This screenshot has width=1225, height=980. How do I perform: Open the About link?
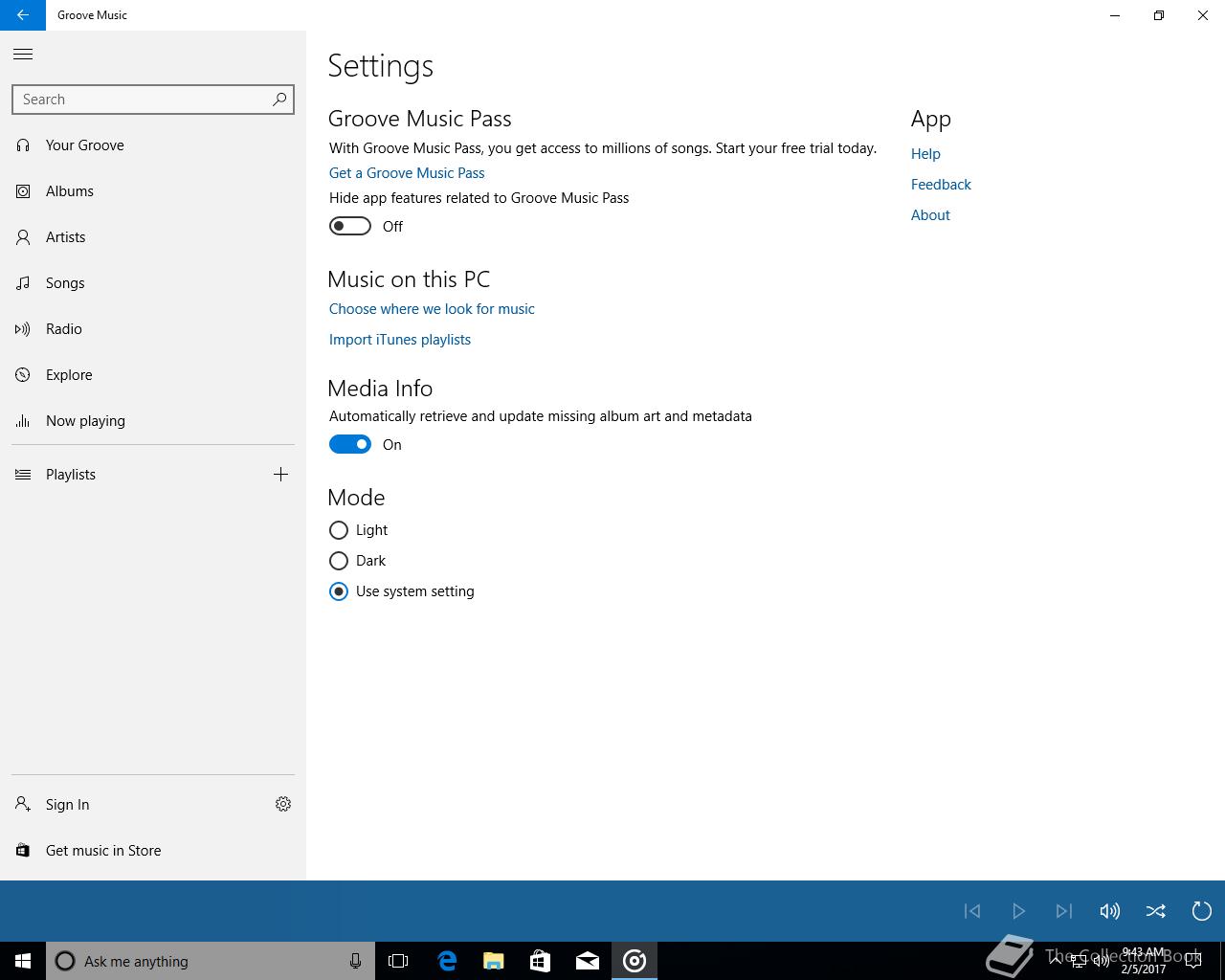pyautogui.click(x=930, y=215)
